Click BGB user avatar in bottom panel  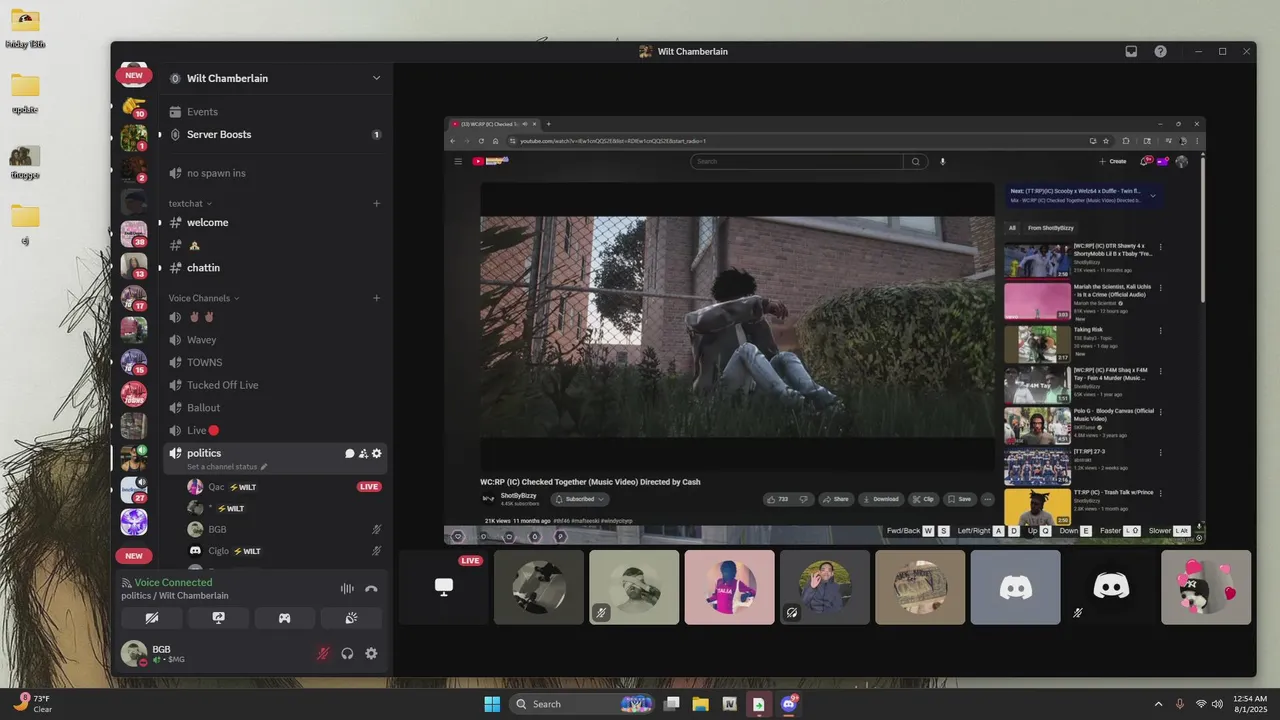133,654
